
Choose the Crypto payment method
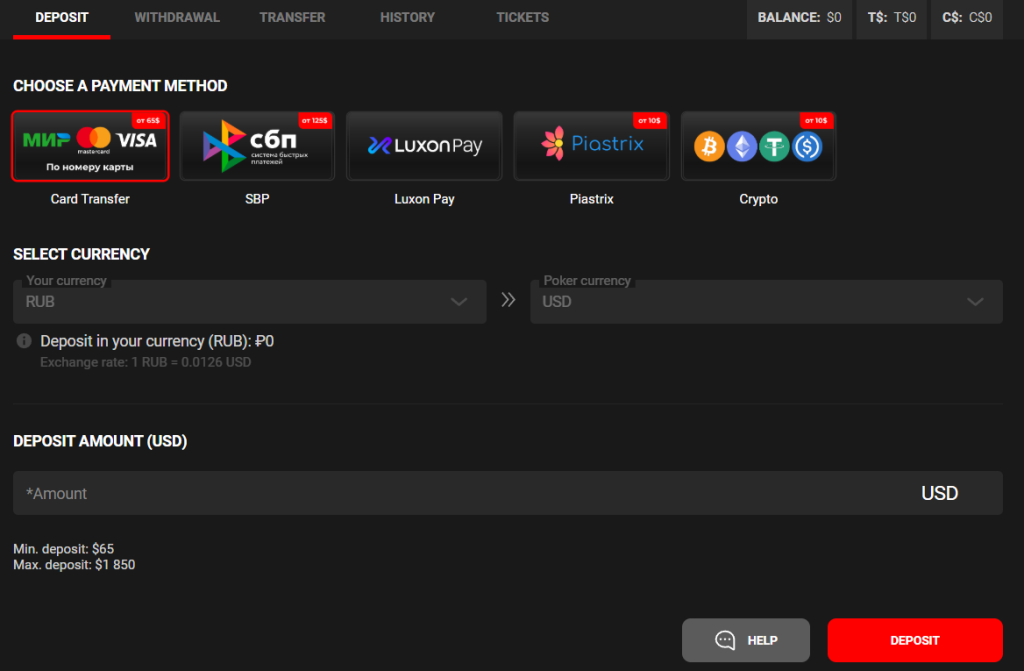click(758, 146)
